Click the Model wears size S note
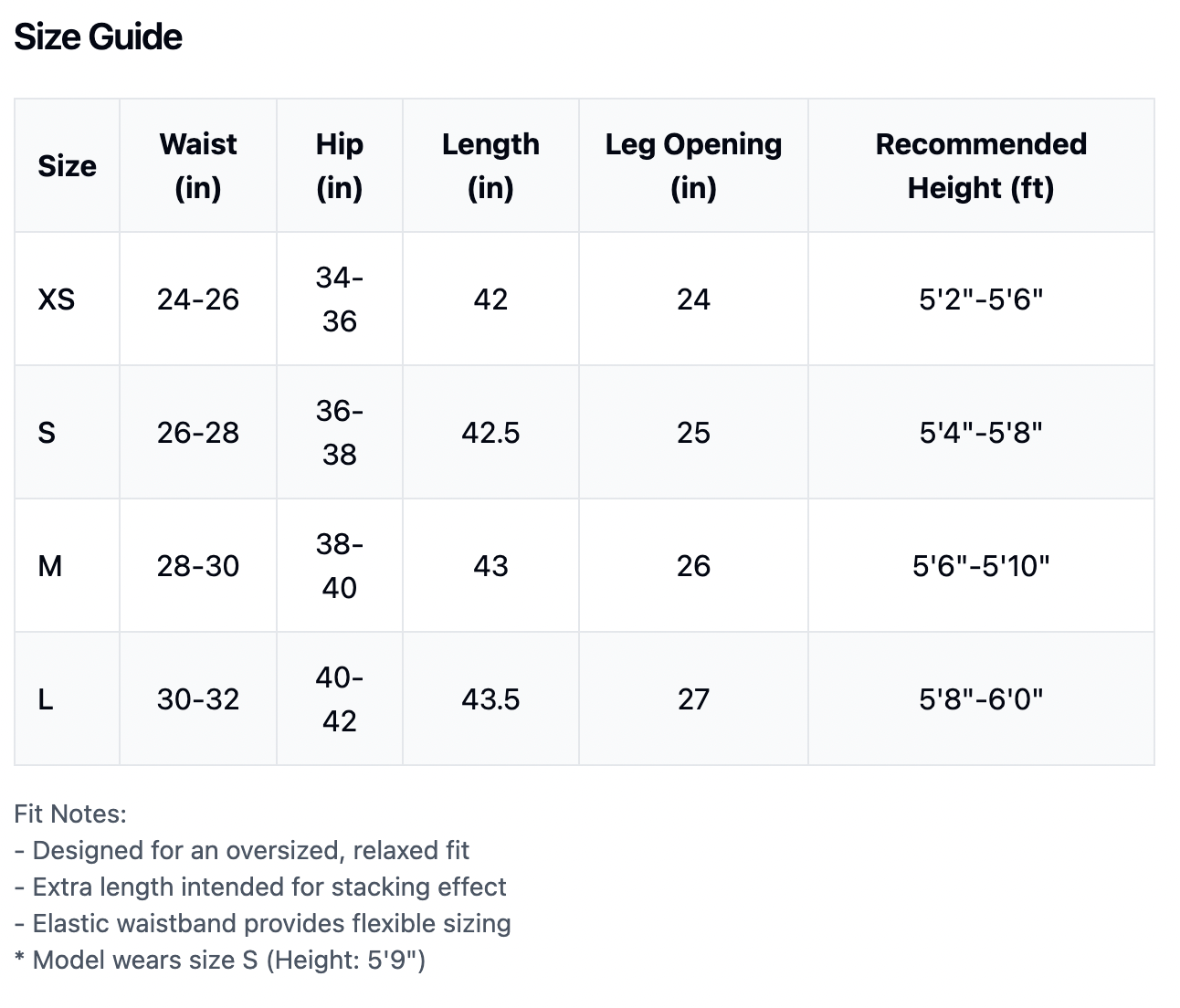Screen dimensions: 1180x1008 pos(220,960)
